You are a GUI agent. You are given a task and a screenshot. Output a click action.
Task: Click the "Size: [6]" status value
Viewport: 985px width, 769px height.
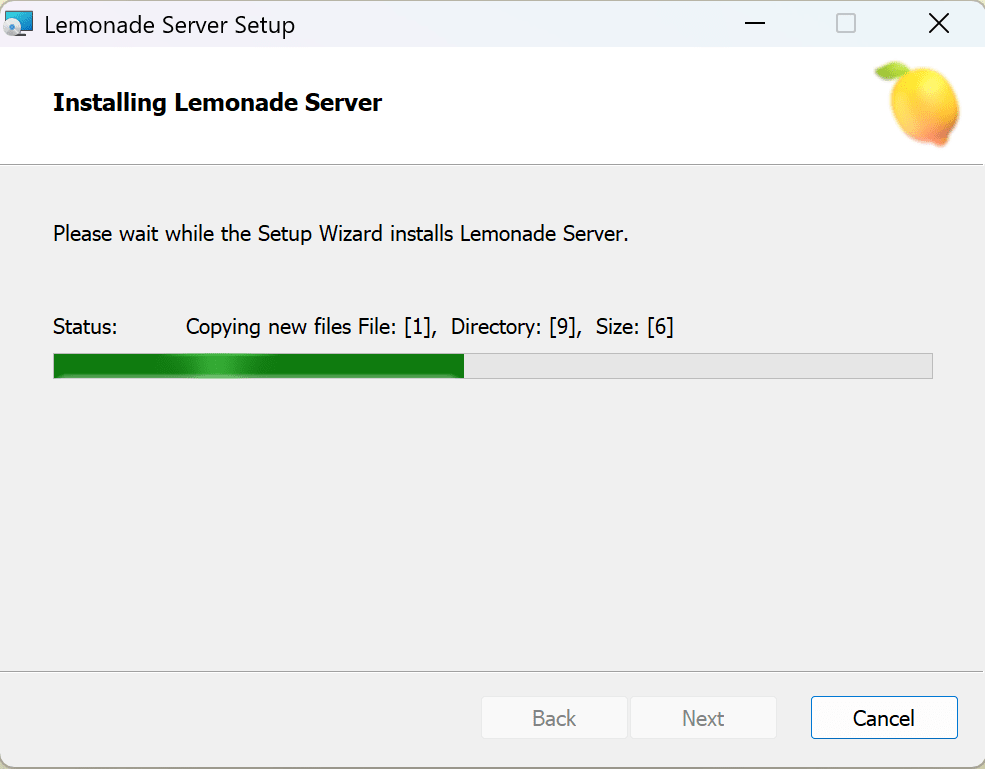click(x=634, y=327)
